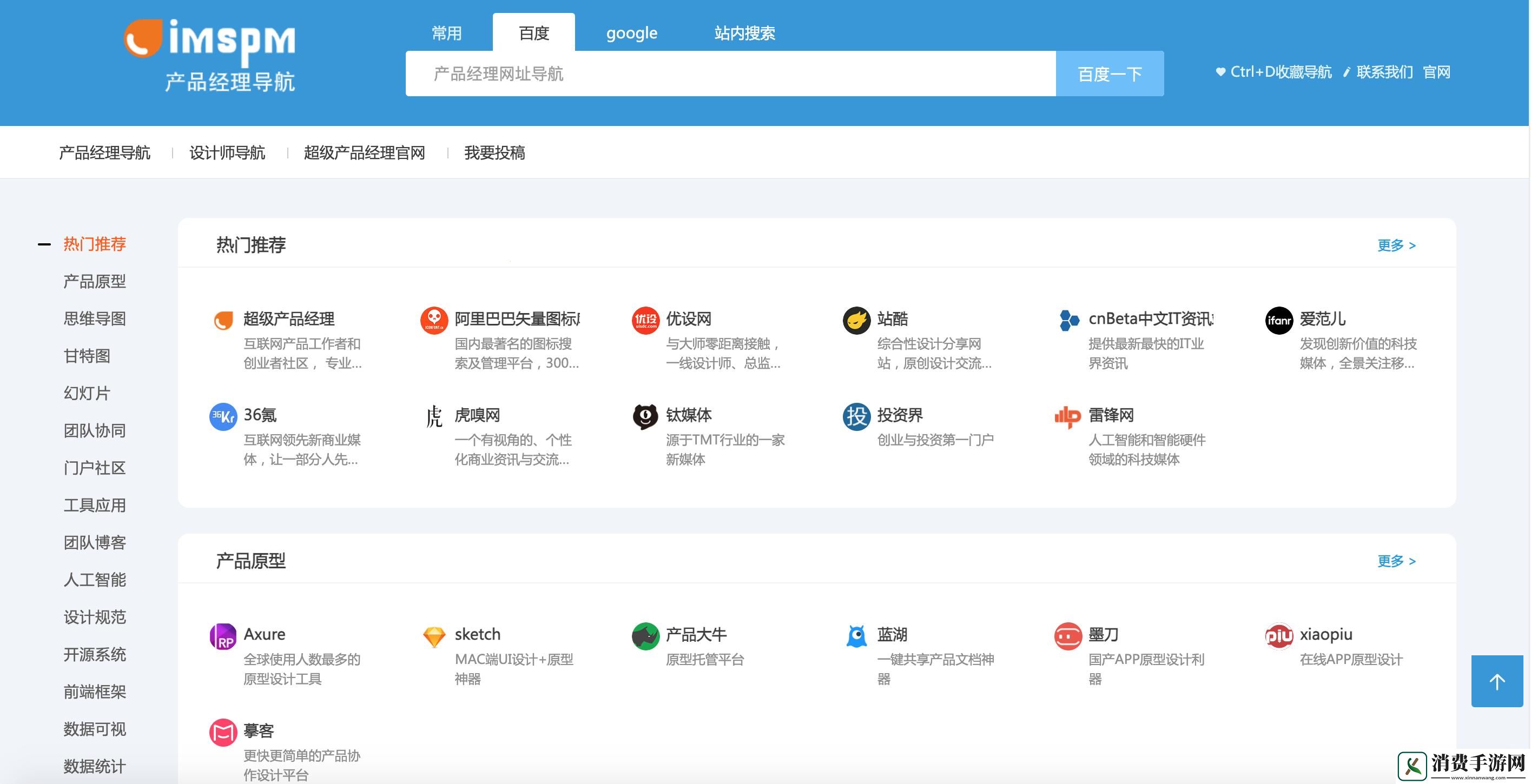The height and width of the screenshot is (784, 1531).
Task: Open the 蓝湖 title link
Action: pos(892,635)
